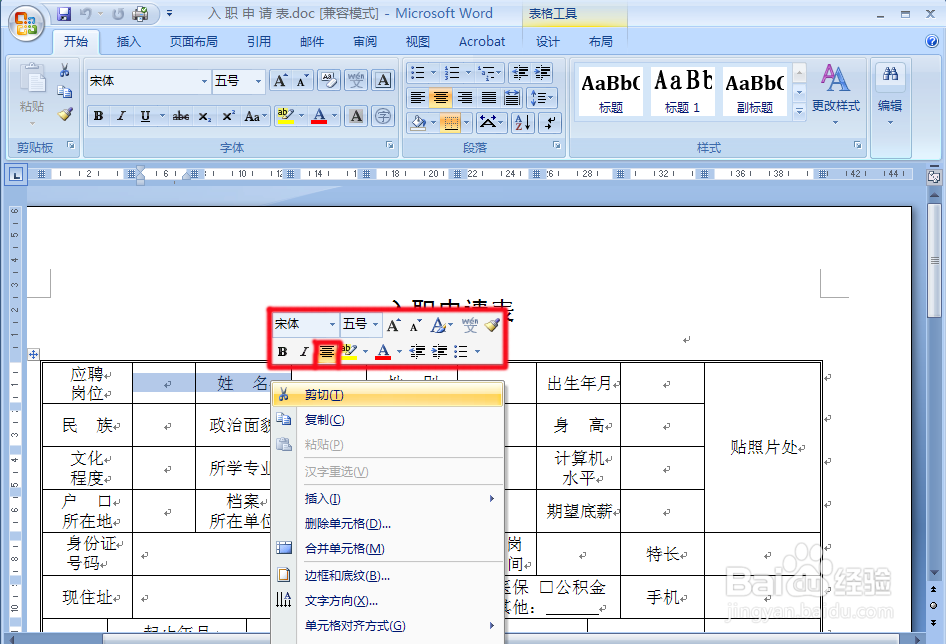Screen dimensions: 946x644
Task: Click the Word Help question mark icon
Action: coord(932,41)
